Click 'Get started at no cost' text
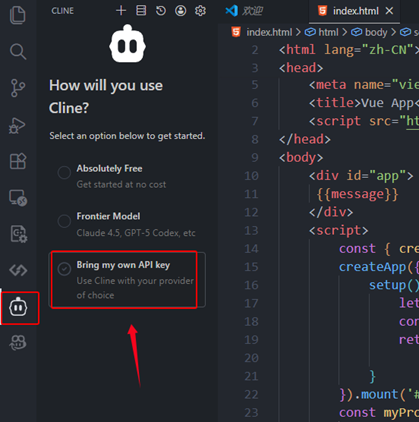The image size is (419, 422). 121,184
